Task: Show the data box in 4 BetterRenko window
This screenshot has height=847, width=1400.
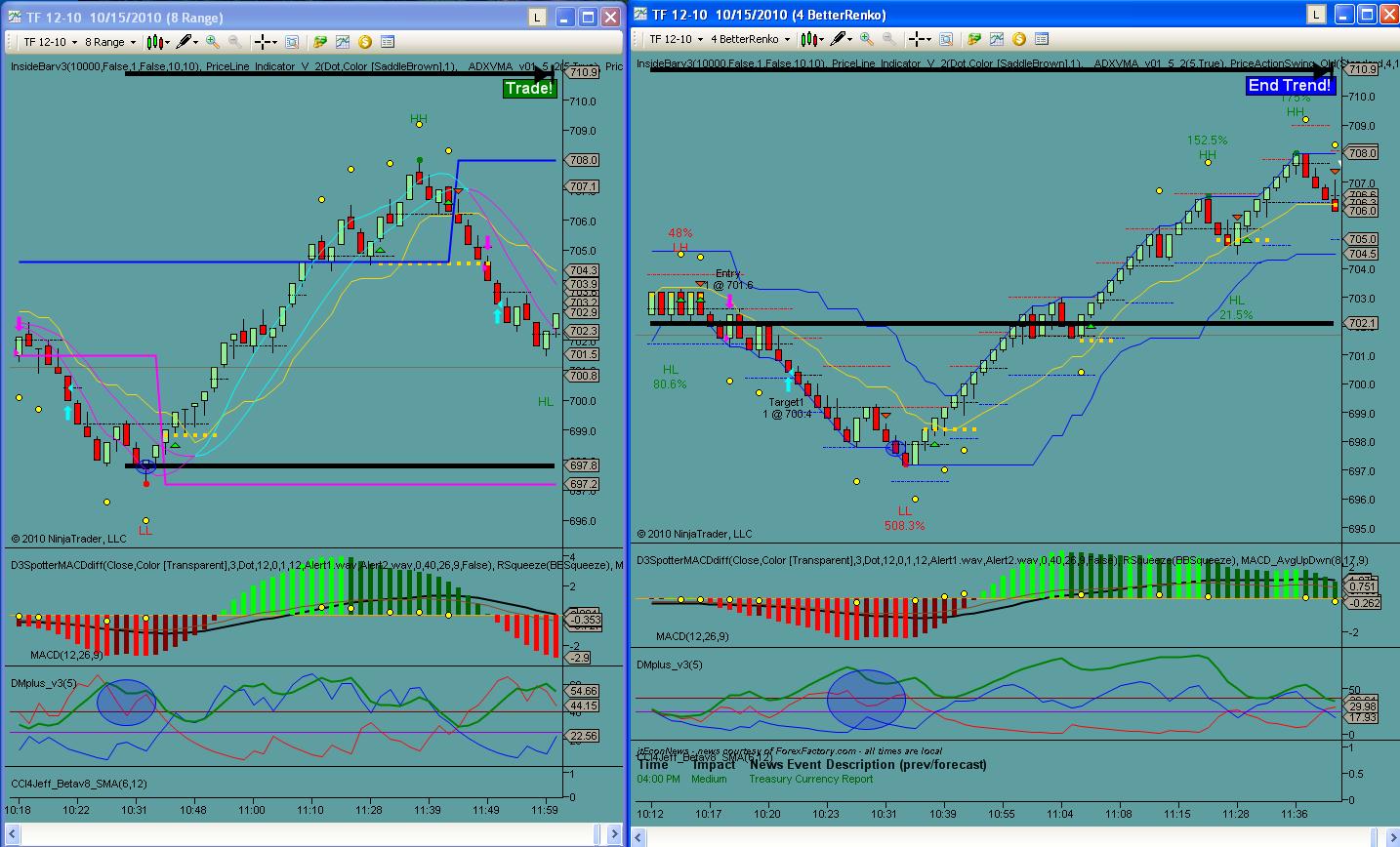Action: click(x=946, y=39)
